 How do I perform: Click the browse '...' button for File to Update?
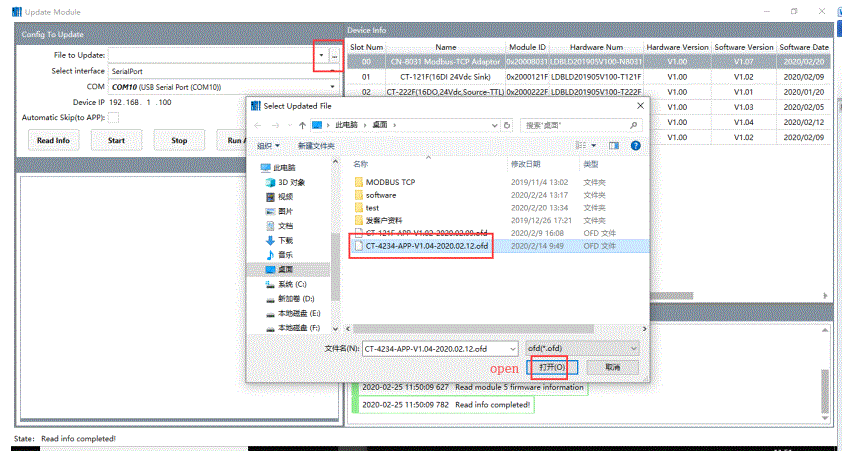[x=335, y=56]
